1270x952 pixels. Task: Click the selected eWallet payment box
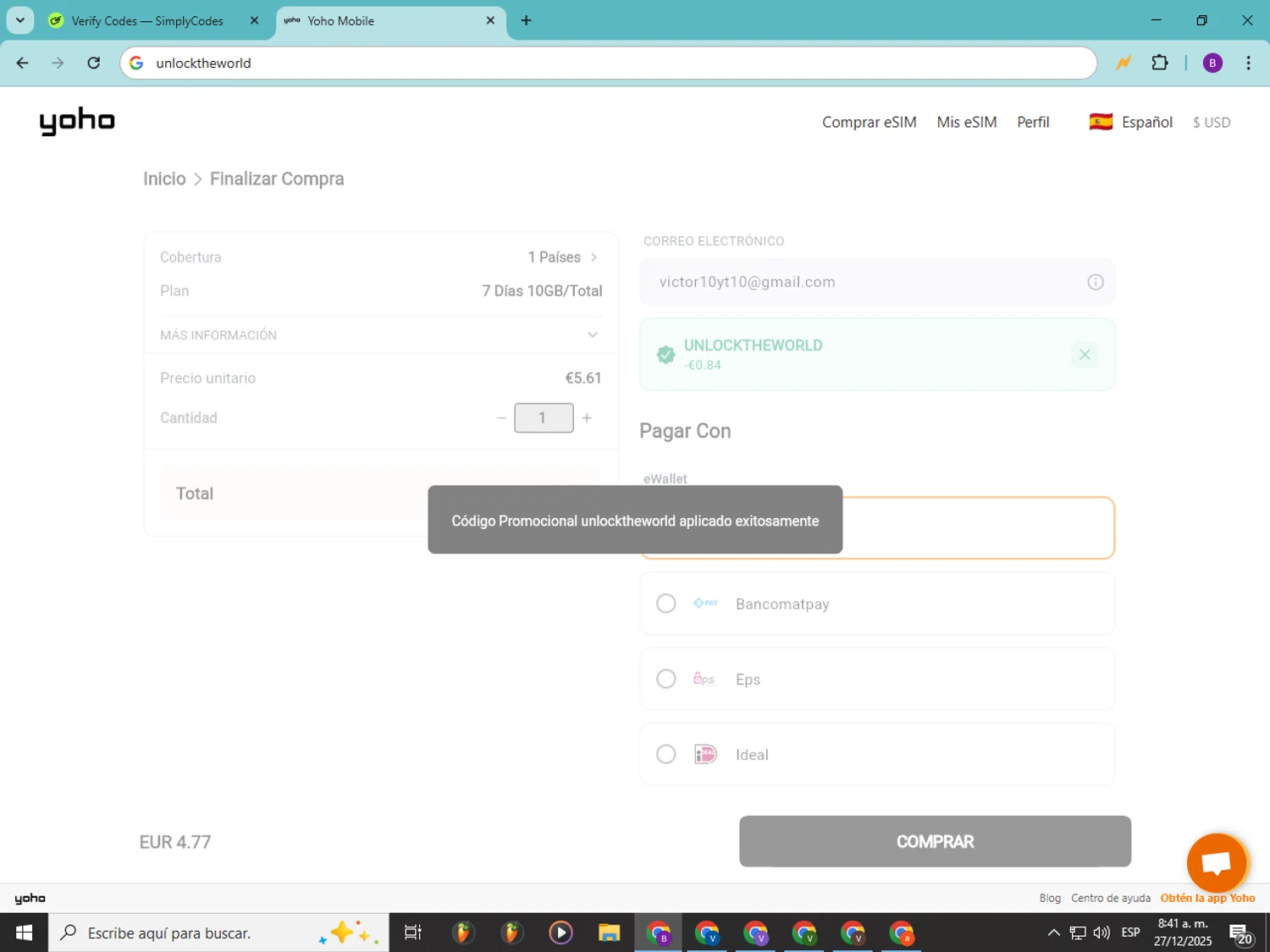click(x=877, y=528)
